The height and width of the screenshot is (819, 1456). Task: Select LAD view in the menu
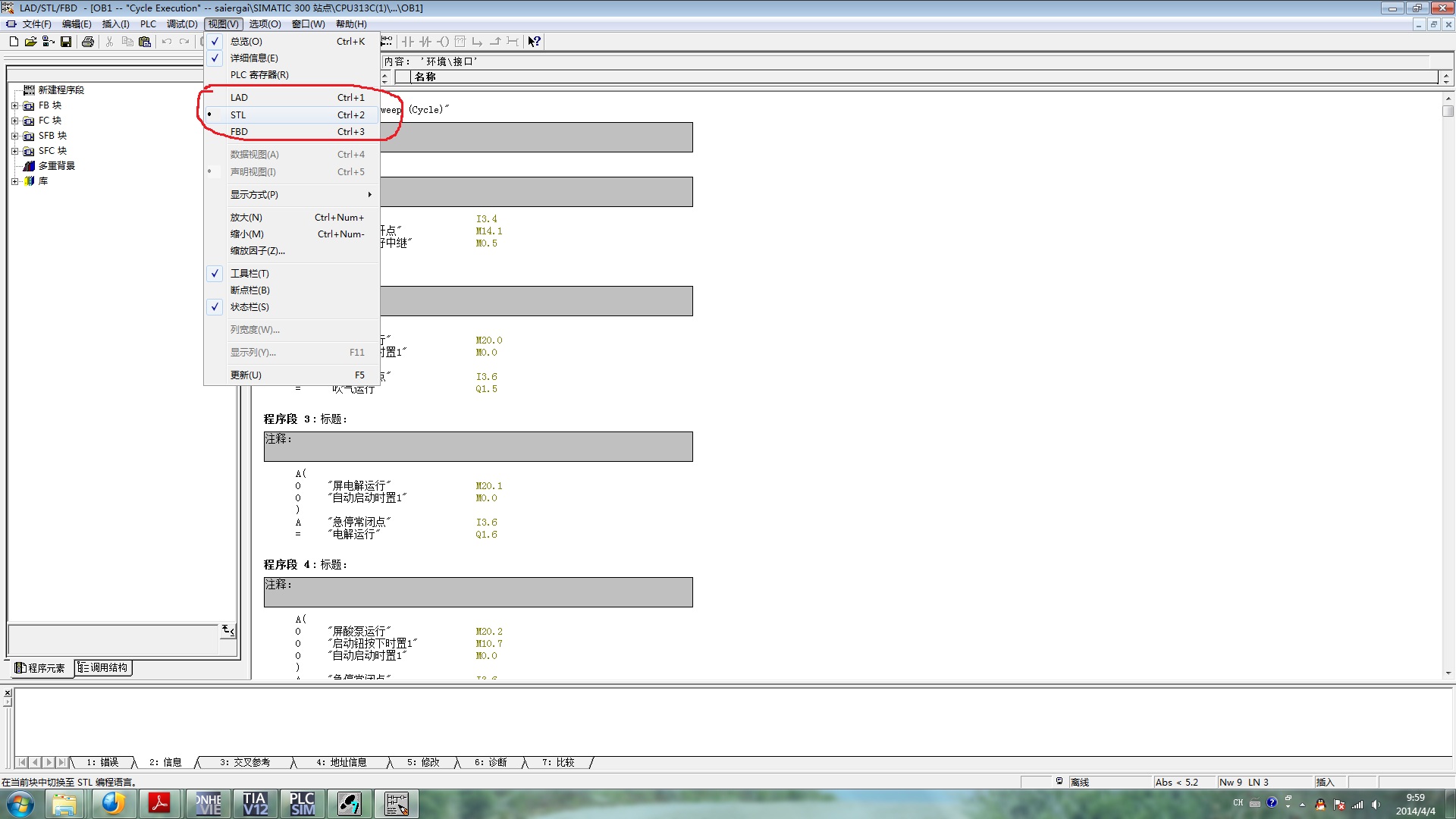[239, 98]
